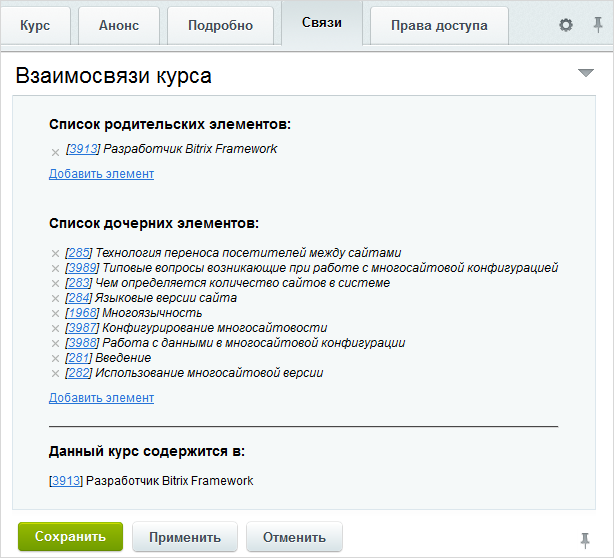
Task: Open link 3913 in parent elements list
Action: [x=83, y=149]
